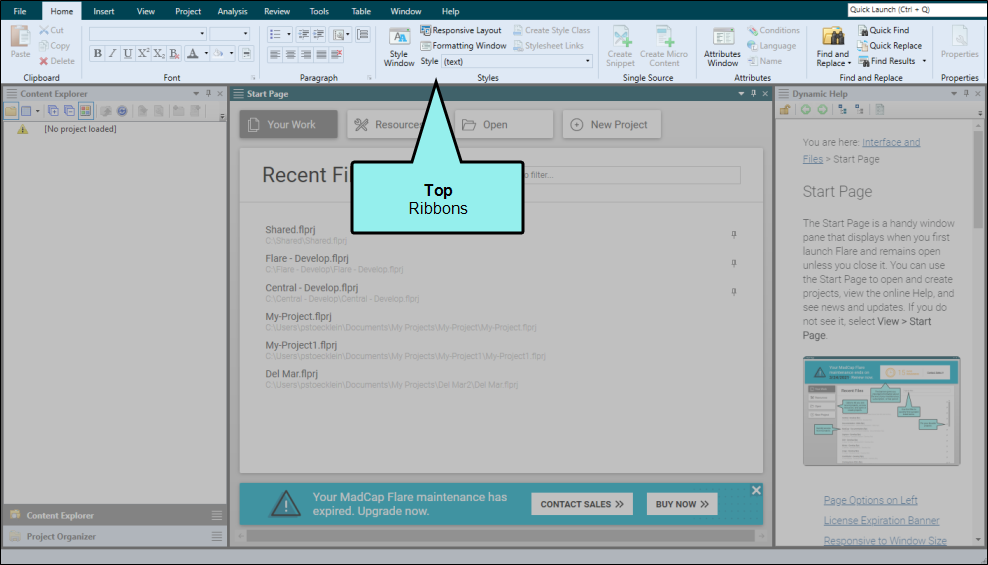Toggle right paragraph alignment
This screenshot has width=988, height=565.
[x=306, y=55]
